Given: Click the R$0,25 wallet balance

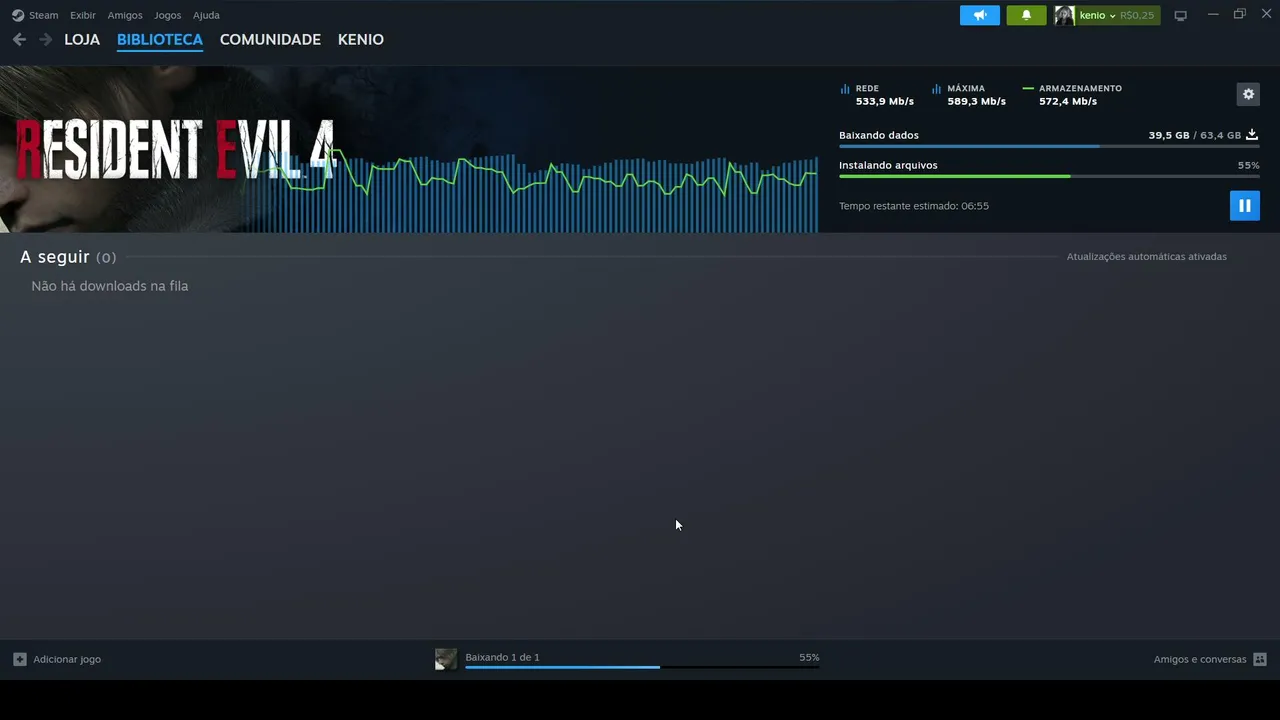Looking at the screenshot, I should tap(1137, 15).
